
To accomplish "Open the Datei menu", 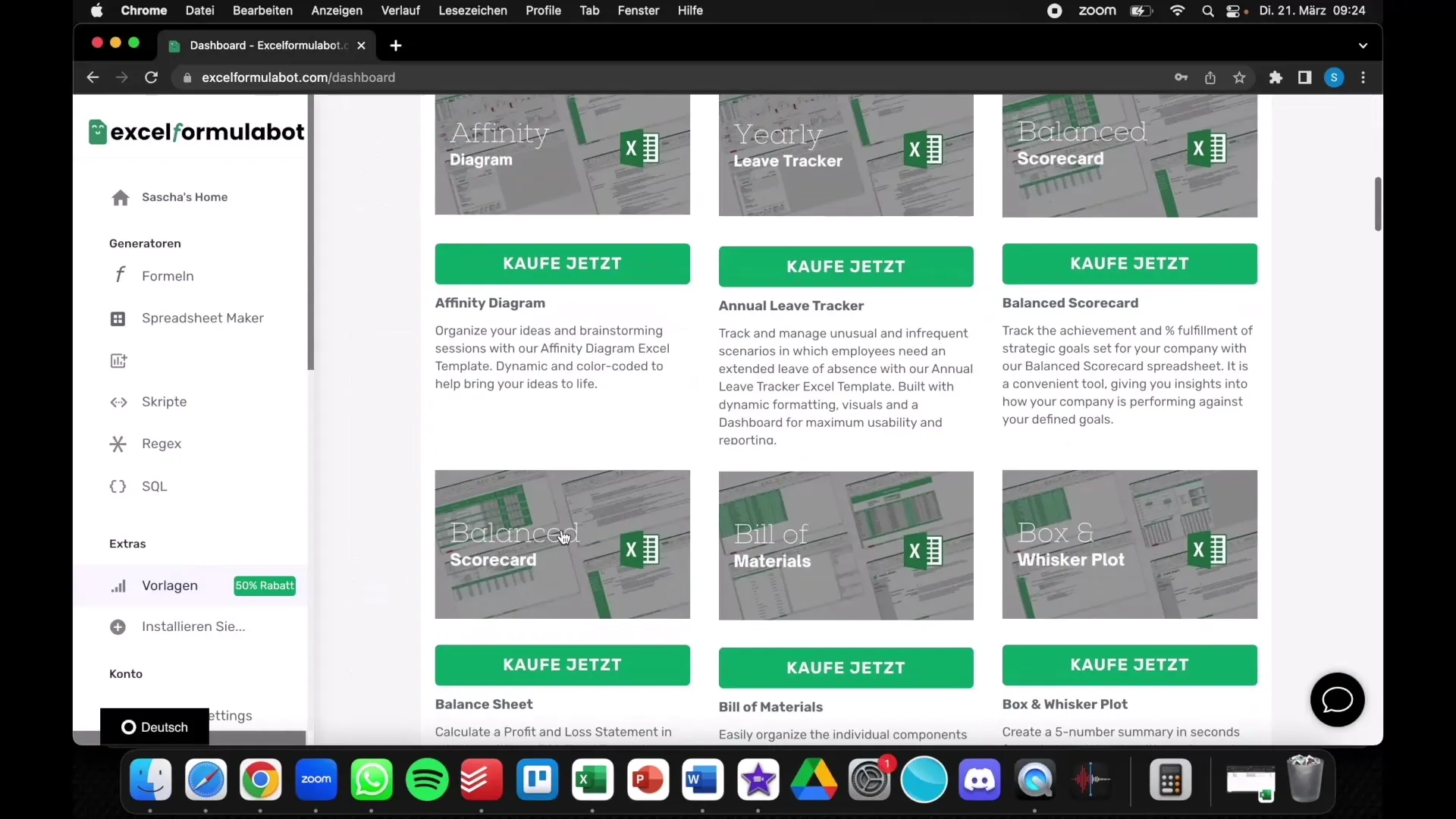I will pyautogui.click(x=199, y=11).
